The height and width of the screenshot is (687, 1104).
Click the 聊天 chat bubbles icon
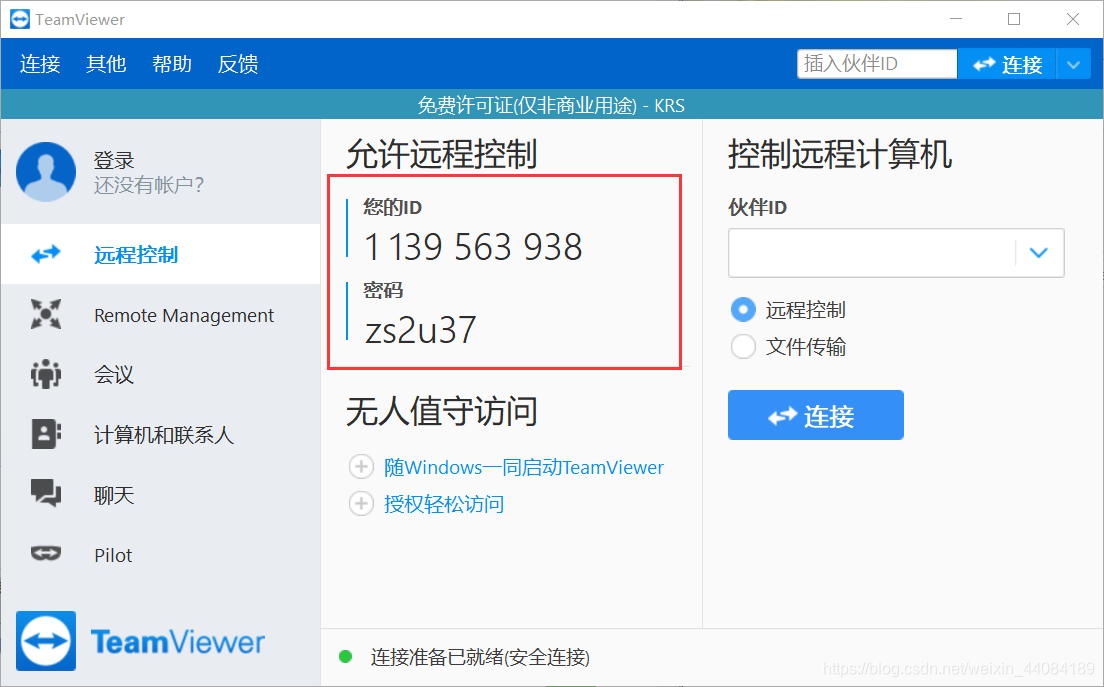coord(46,493)
